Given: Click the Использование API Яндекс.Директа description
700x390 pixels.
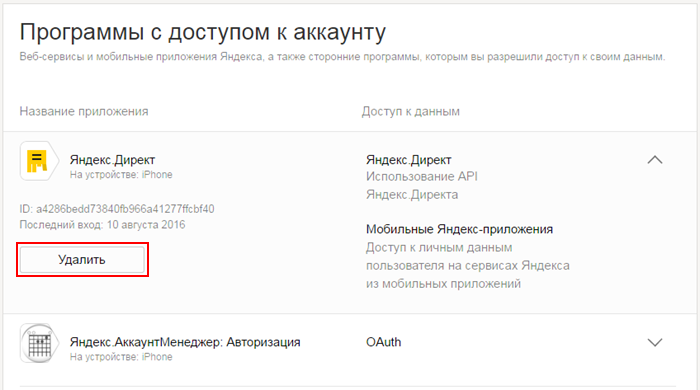Looking at the screenshot, I should 422,186.
